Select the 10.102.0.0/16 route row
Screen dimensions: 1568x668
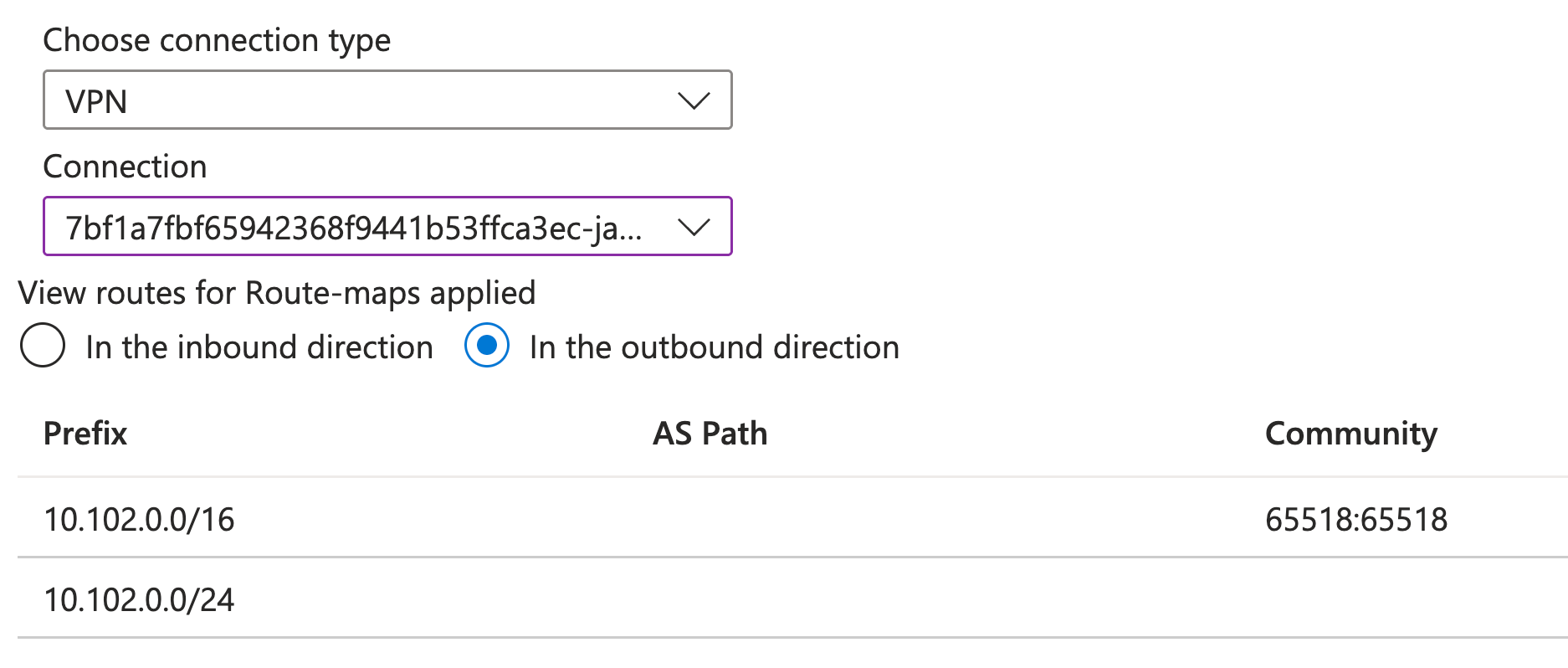click(x=140, y=520)
